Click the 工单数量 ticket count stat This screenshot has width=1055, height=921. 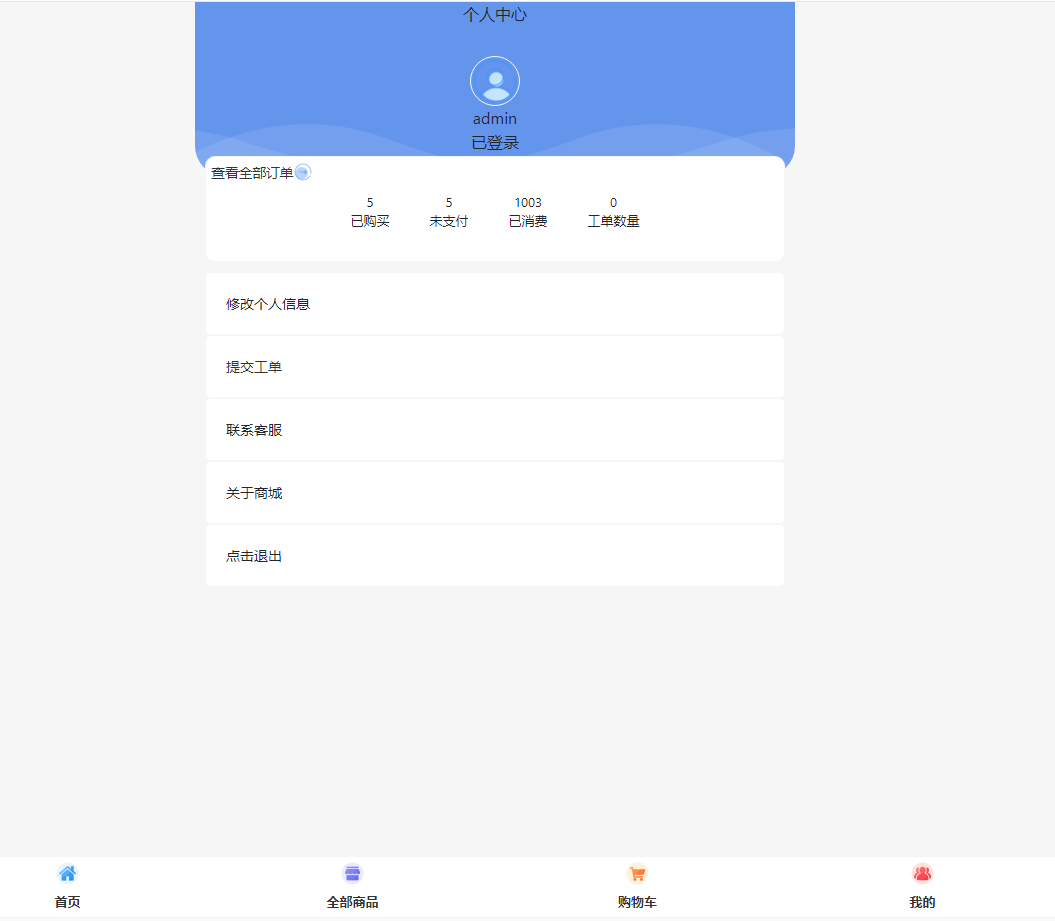pyautogui.click(x=613, y=213)
